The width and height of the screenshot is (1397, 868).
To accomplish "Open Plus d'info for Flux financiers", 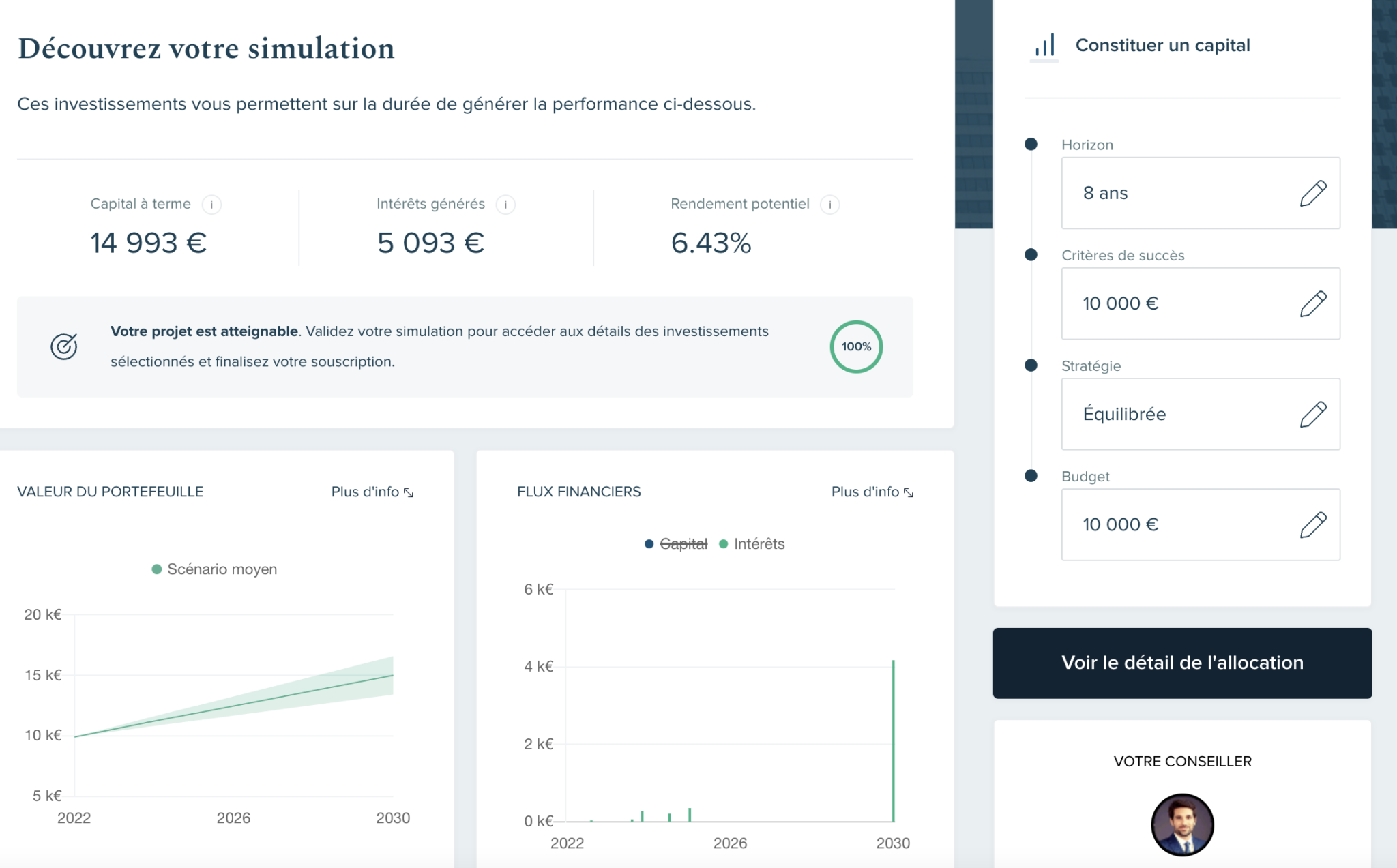I will [872, 492].
